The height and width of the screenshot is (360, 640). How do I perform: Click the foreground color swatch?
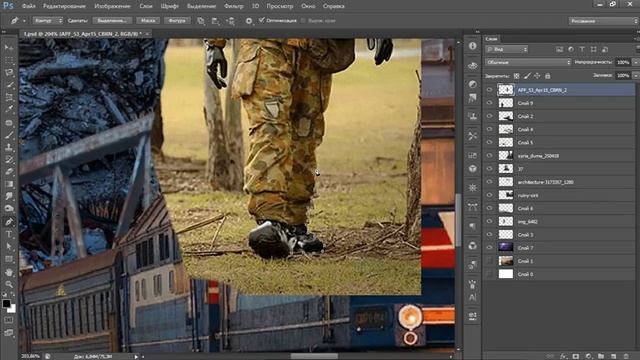[x=6, y=303]
